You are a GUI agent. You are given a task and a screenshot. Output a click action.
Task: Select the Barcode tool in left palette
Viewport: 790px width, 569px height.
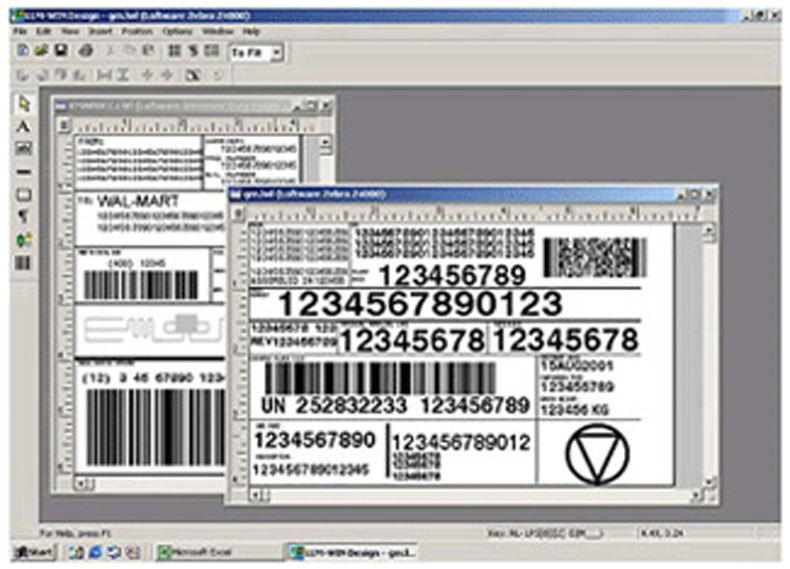point(24,262)
